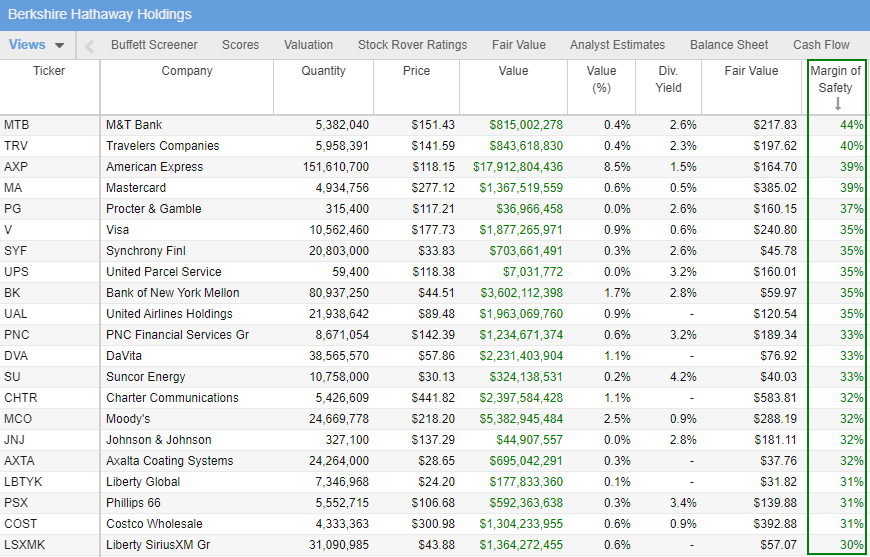Select the AXP ticker cell
The image size is (870, 557).
point(16,167)
